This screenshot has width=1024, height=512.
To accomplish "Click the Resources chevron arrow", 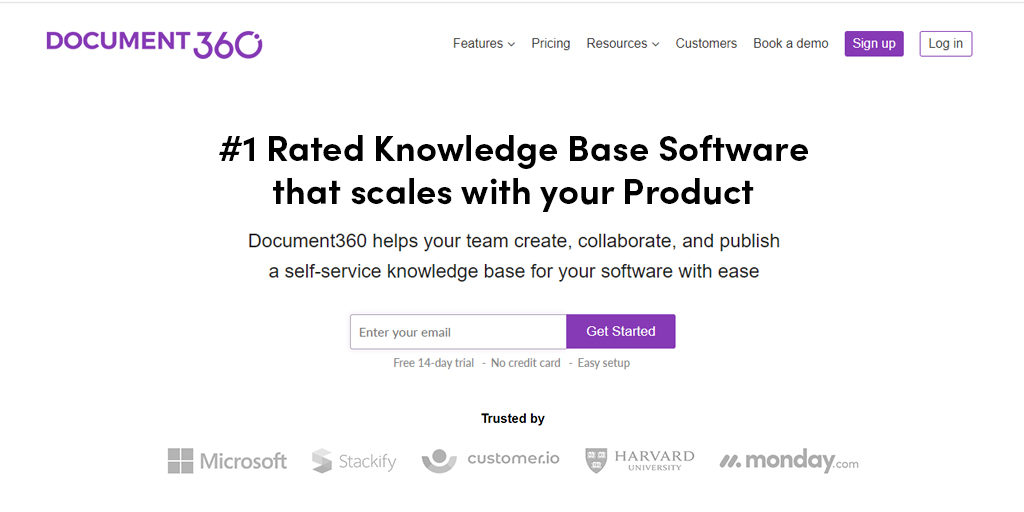I will pos(656,45).
